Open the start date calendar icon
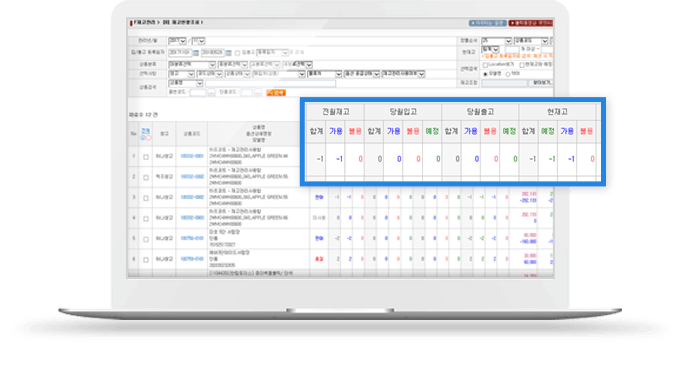Screen dimensions: 680x380 coord(196,53)
